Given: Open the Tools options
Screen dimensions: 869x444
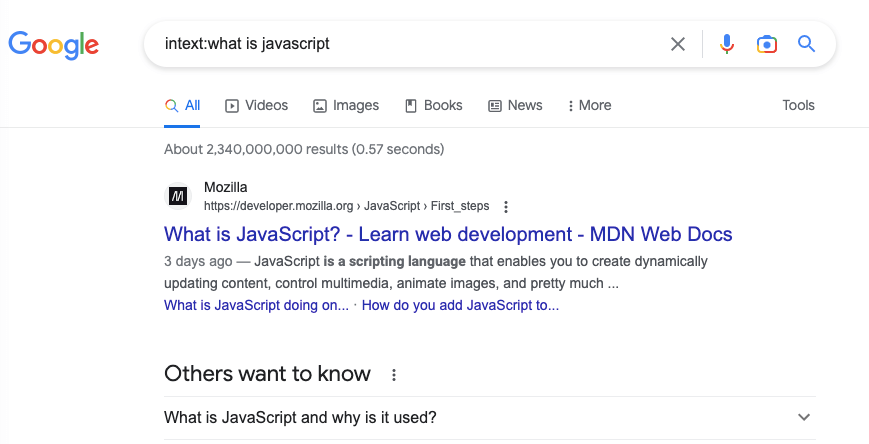Looking at the screenshot, I should pos(798,105).
